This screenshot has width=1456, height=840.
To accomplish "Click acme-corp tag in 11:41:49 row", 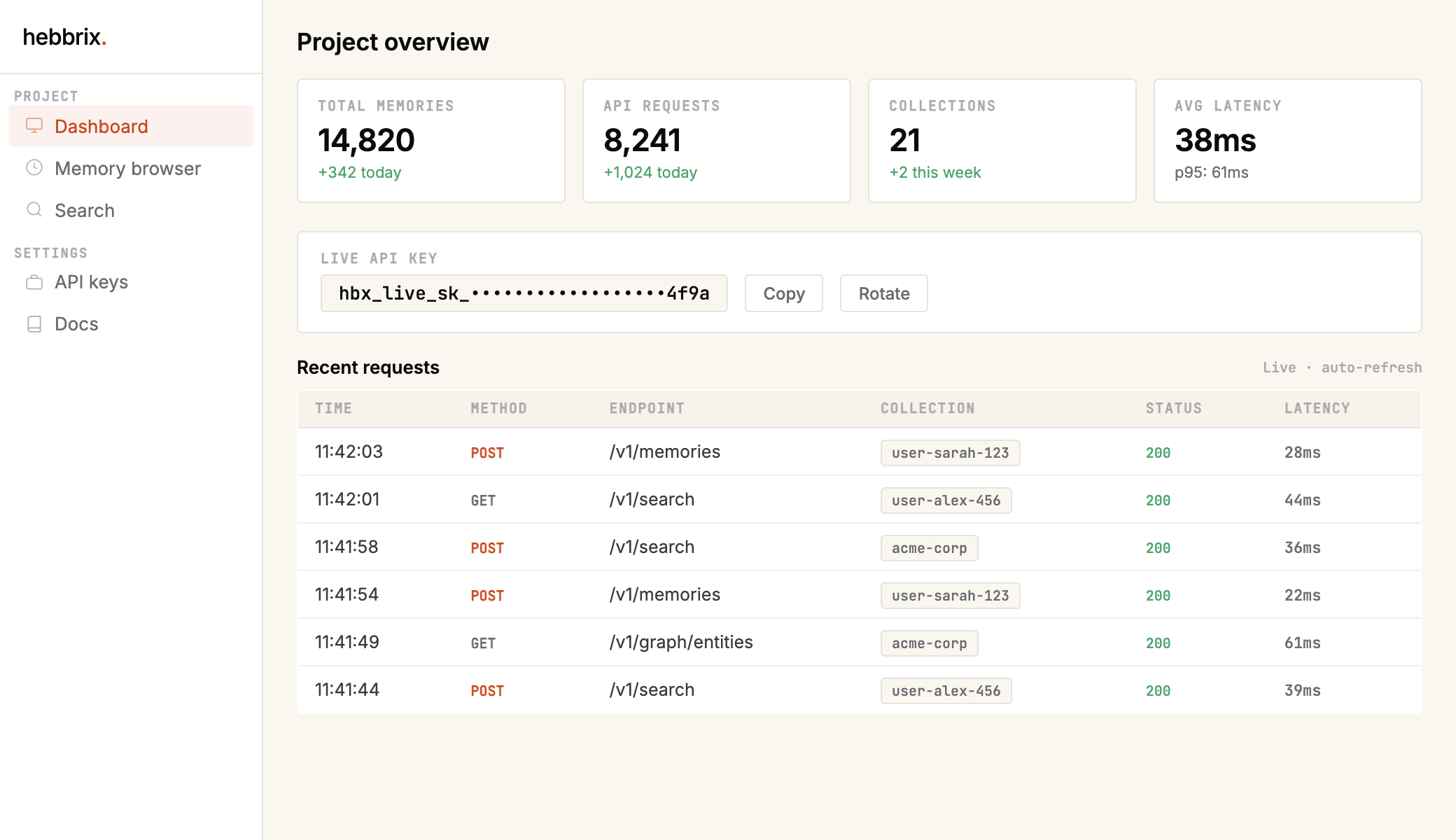I will tap(929, 643).
